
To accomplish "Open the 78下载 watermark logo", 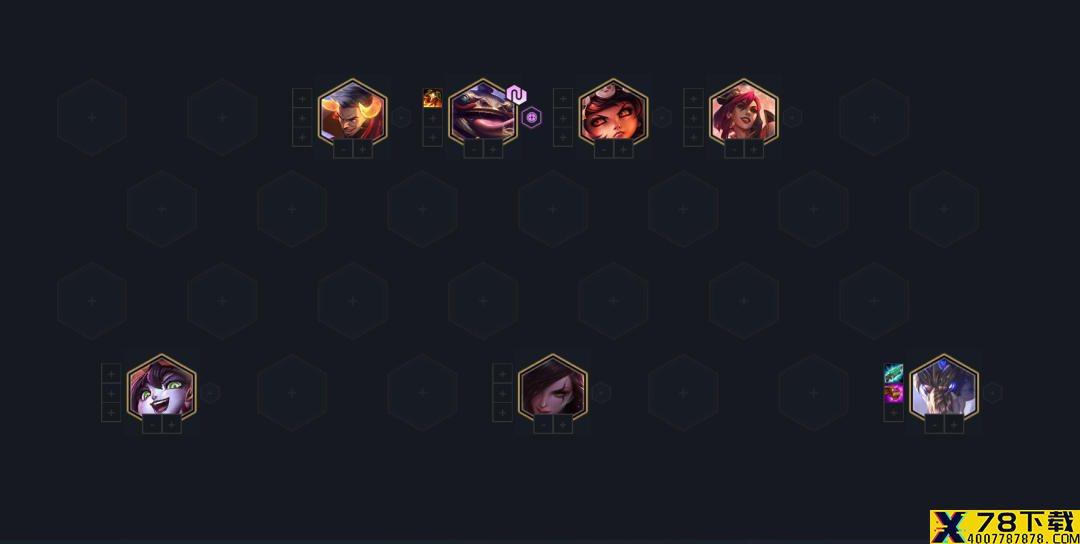I will pos(1005,527).
